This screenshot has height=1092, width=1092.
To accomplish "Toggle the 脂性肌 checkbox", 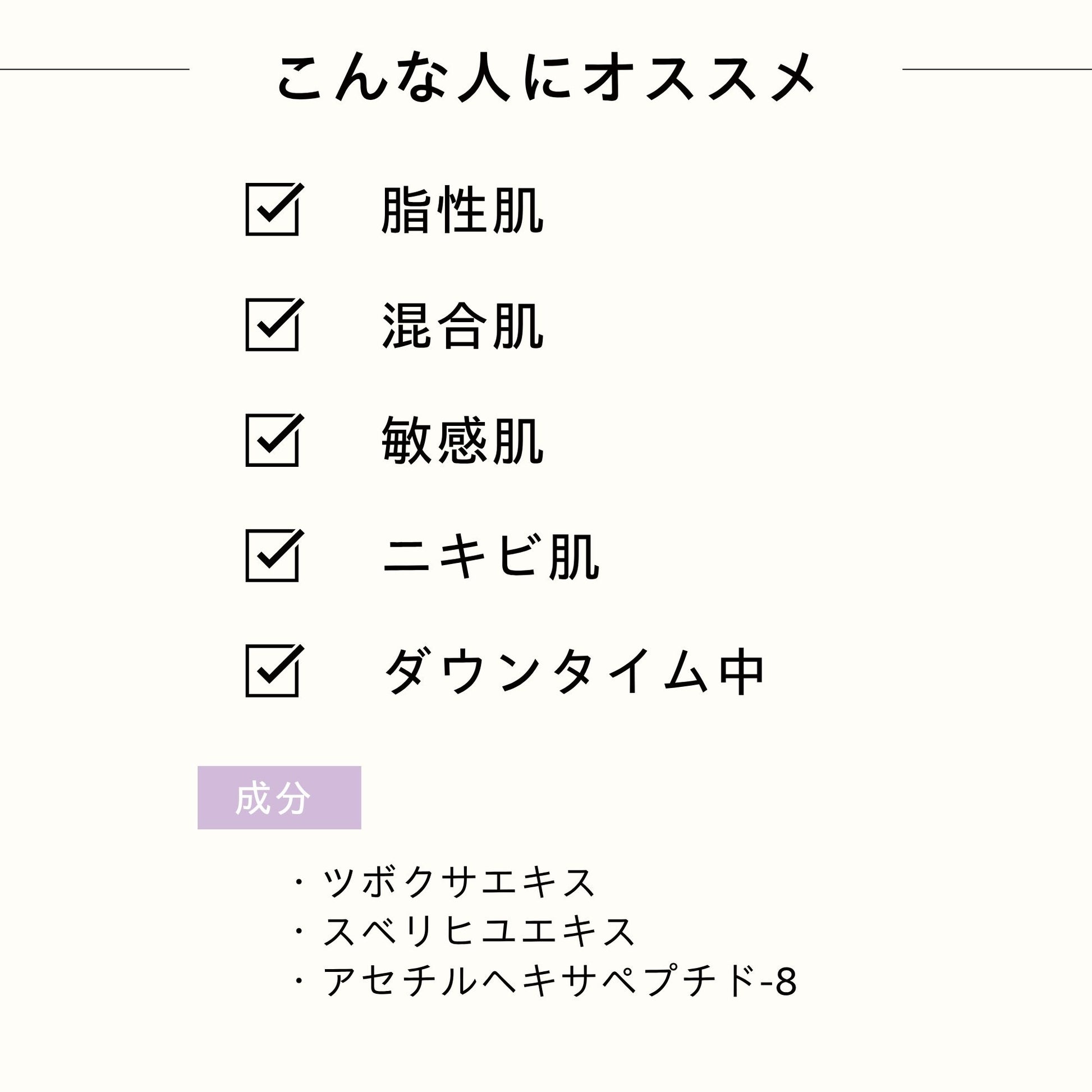I will click(x=272, y=210).
